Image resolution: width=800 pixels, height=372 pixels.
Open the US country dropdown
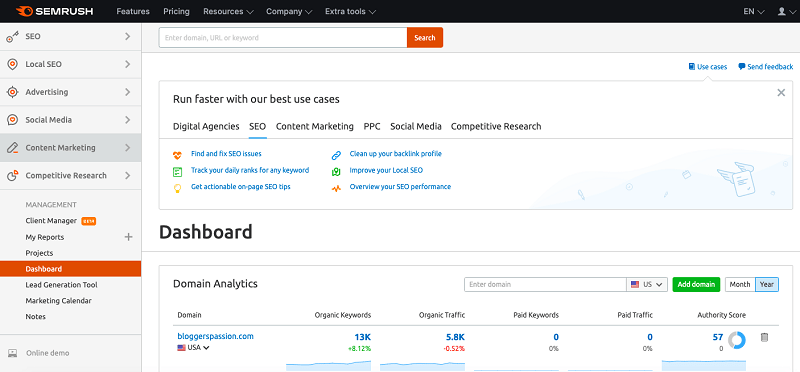pos(647,285)
